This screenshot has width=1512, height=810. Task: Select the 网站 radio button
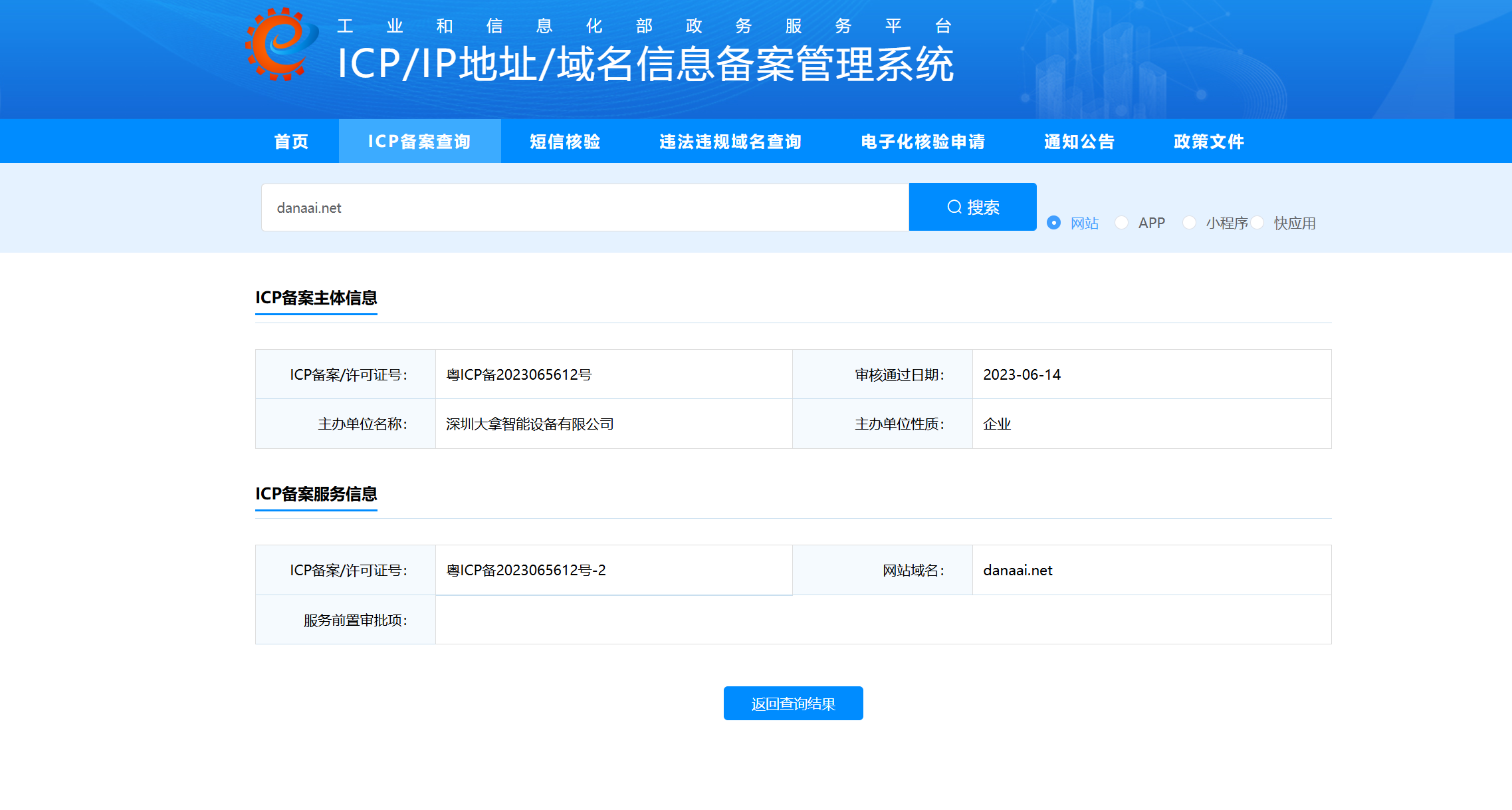[x=1053, y=223]
